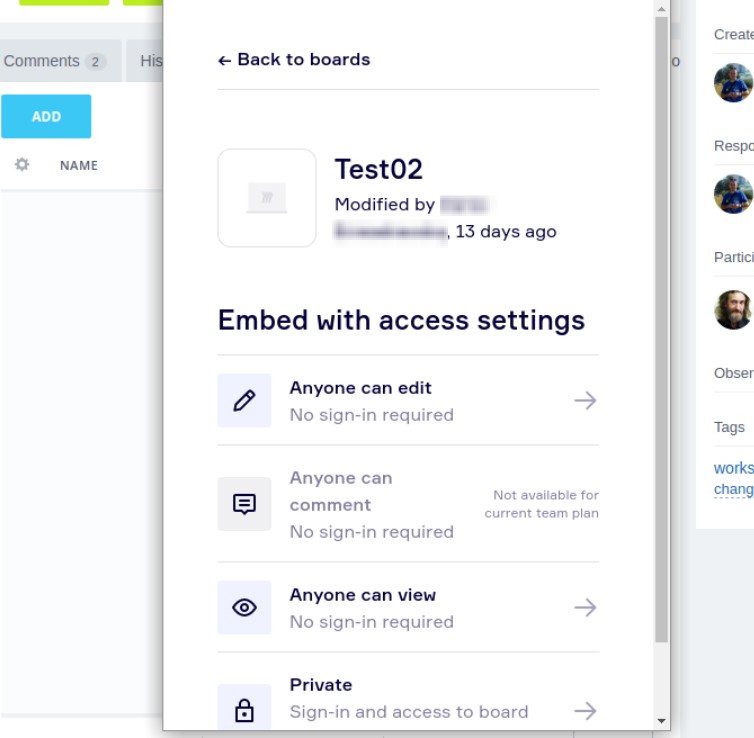Click the blue ADD button
754x738 pixels.
pos(46,116)
